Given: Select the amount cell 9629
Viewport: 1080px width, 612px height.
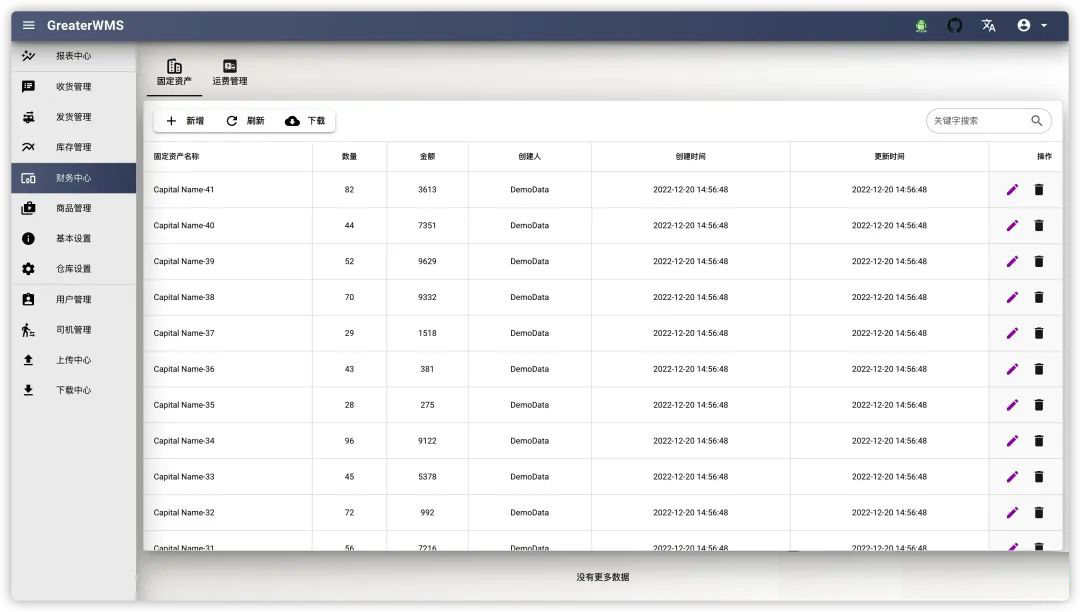Looking at the screenshot, I should (x=427, y=261).
